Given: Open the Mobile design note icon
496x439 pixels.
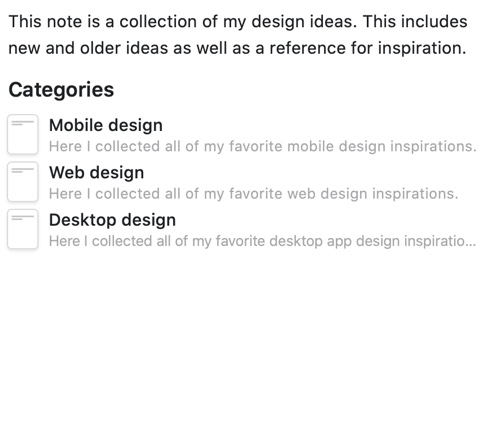Looking at the screenshot, I should point(23,134).
